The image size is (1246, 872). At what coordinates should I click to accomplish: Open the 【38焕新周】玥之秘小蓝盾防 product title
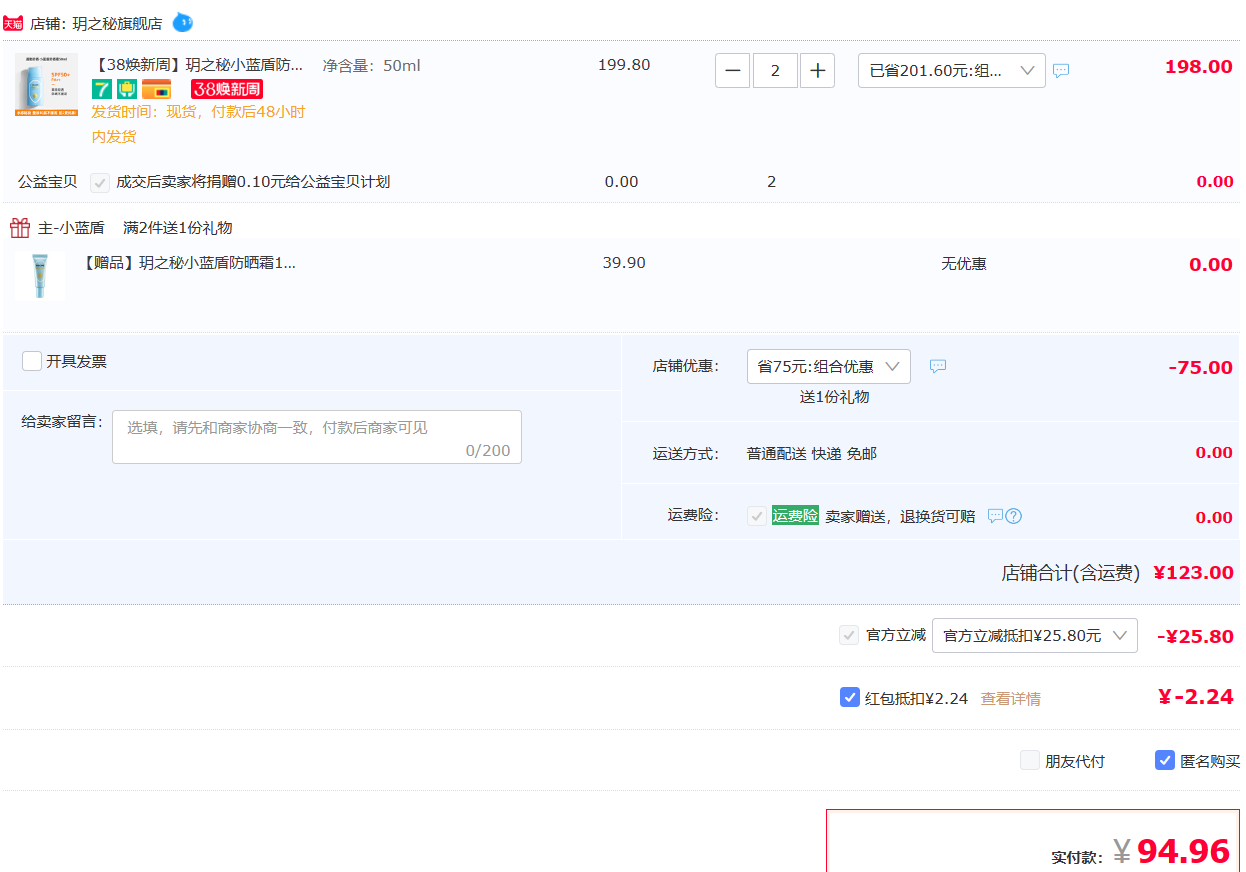click(197, 65)
